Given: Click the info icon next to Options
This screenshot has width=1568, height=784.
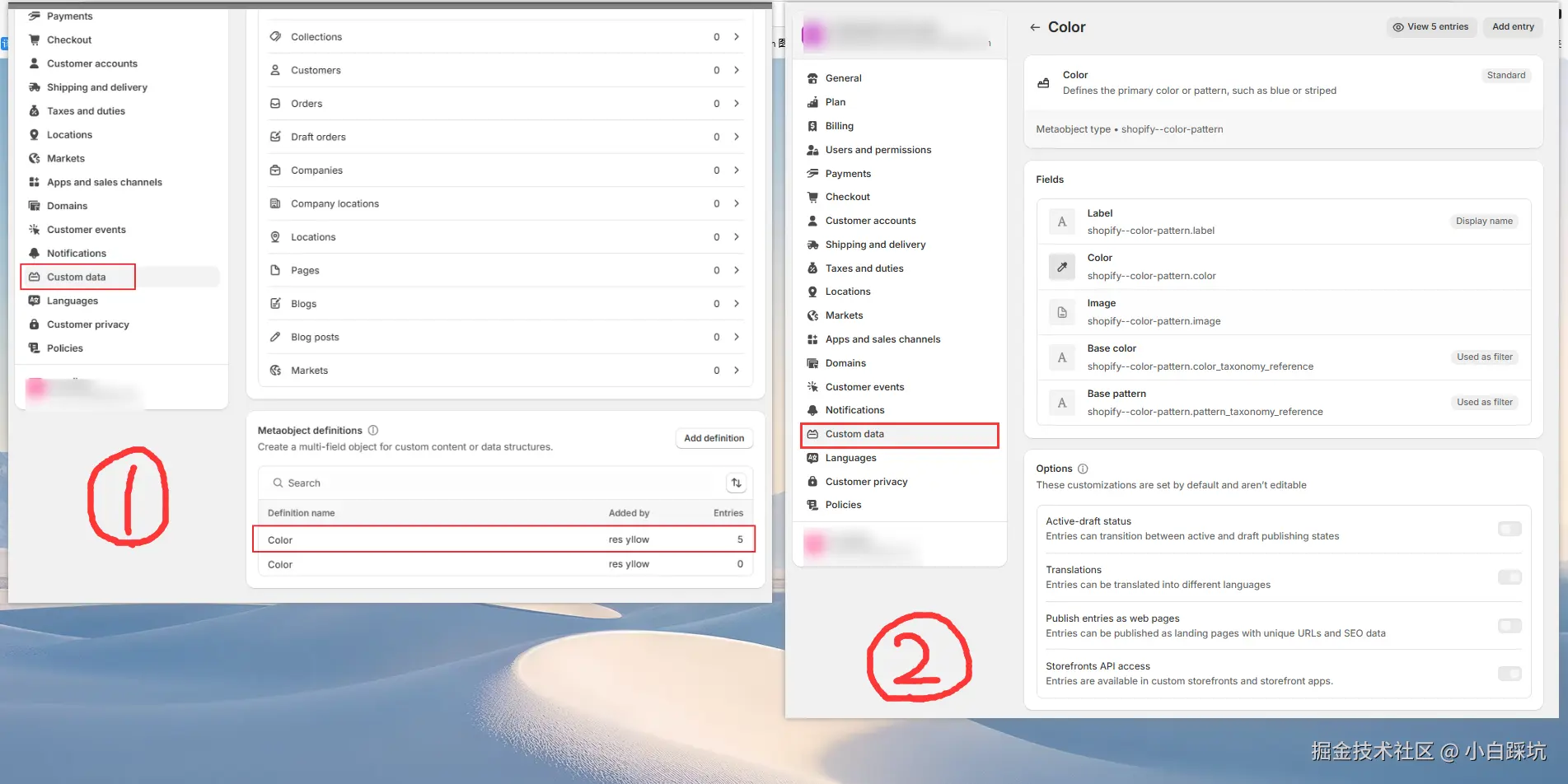Looking at the screenshot, I should (1083, 469).
